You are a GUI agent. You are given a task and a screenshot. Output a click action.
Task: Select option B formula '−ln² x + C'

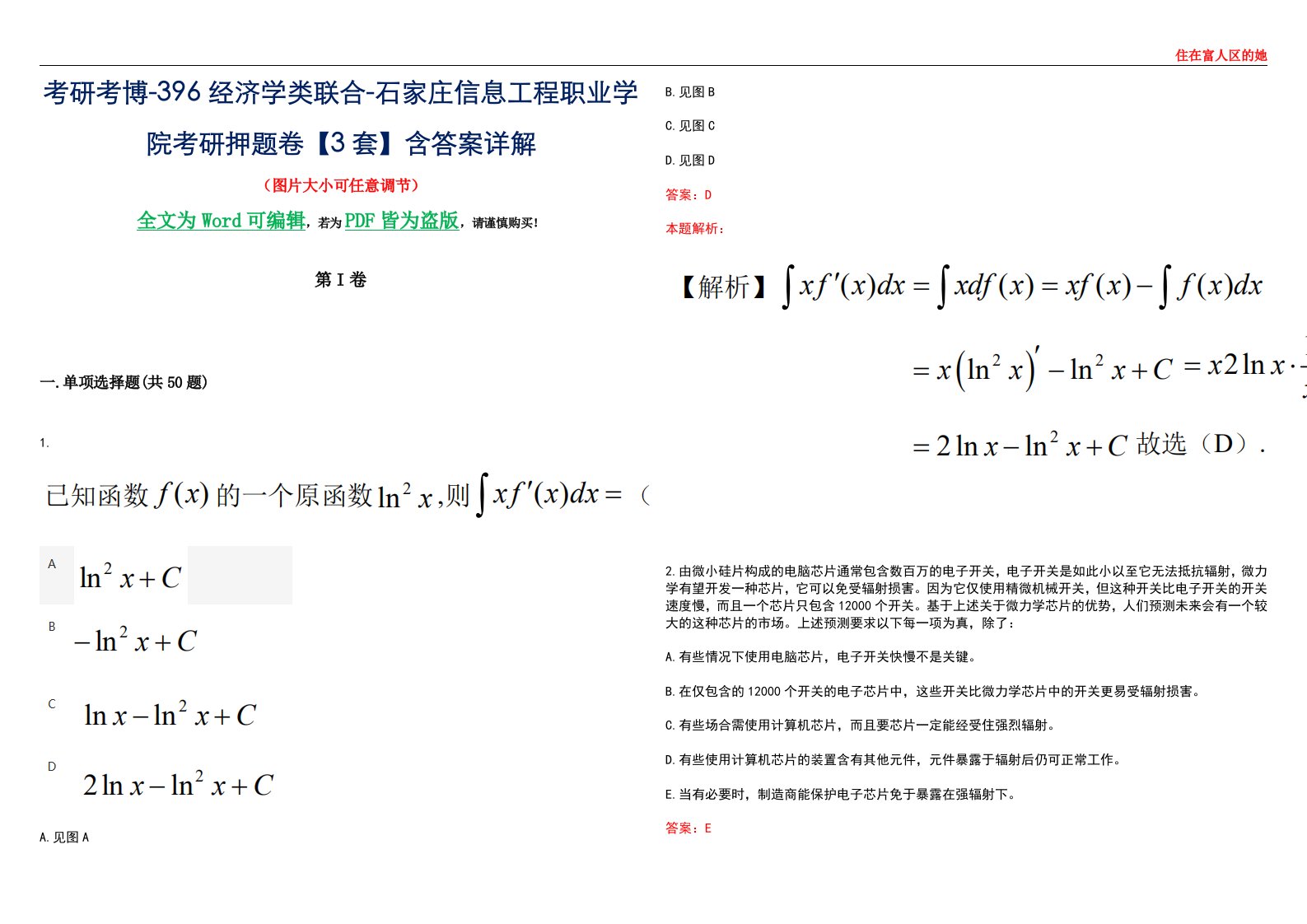(135, 640)
